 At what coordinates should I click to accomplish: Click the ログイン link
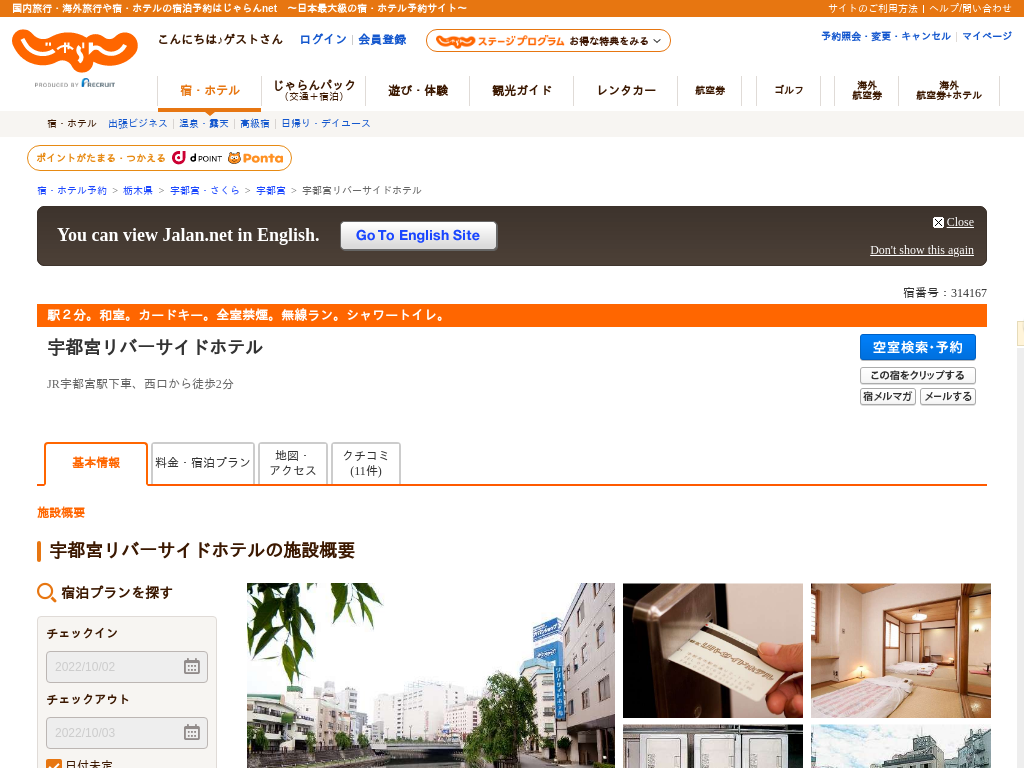pyautogui.click(x=323, y=40)
